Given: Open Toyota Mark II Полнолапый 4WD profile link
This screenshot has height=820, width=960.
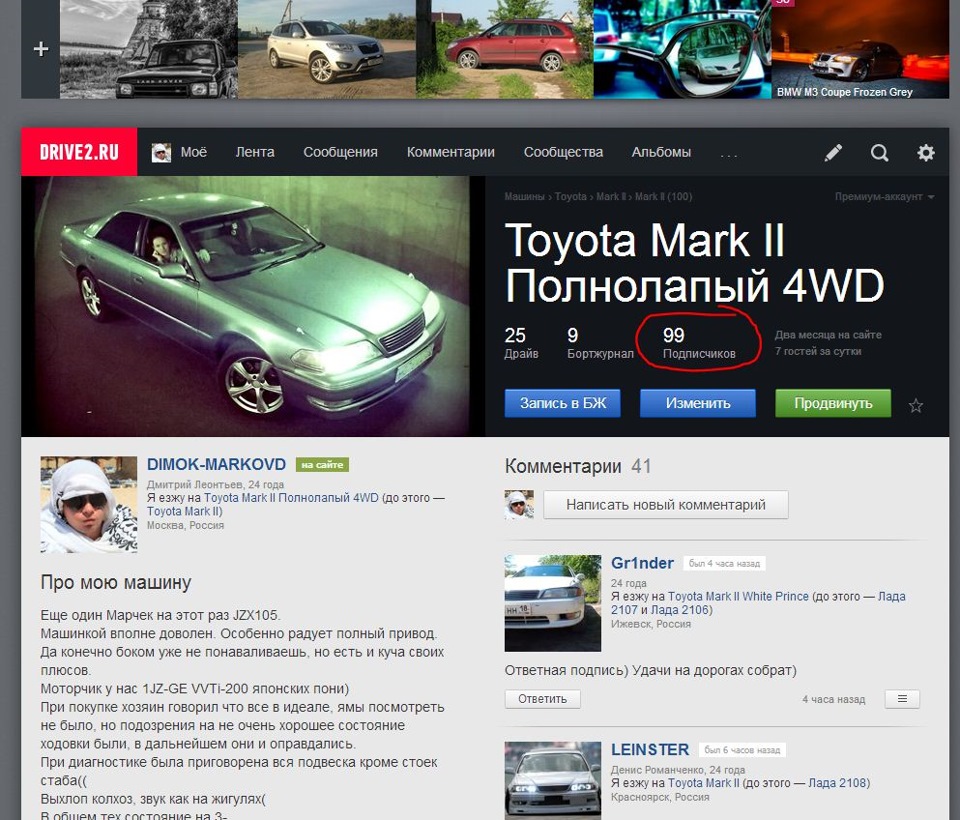Looking at the screenshot, I should 291,498.
